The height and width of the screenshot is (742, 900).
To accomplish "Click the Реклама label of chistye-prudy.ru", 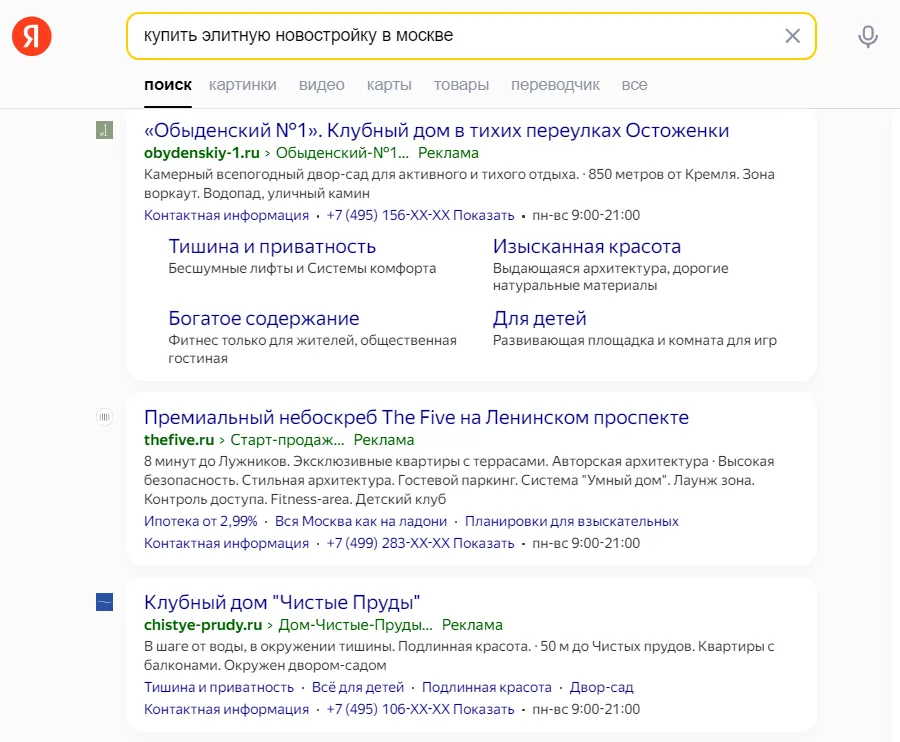I will [472, 625].
